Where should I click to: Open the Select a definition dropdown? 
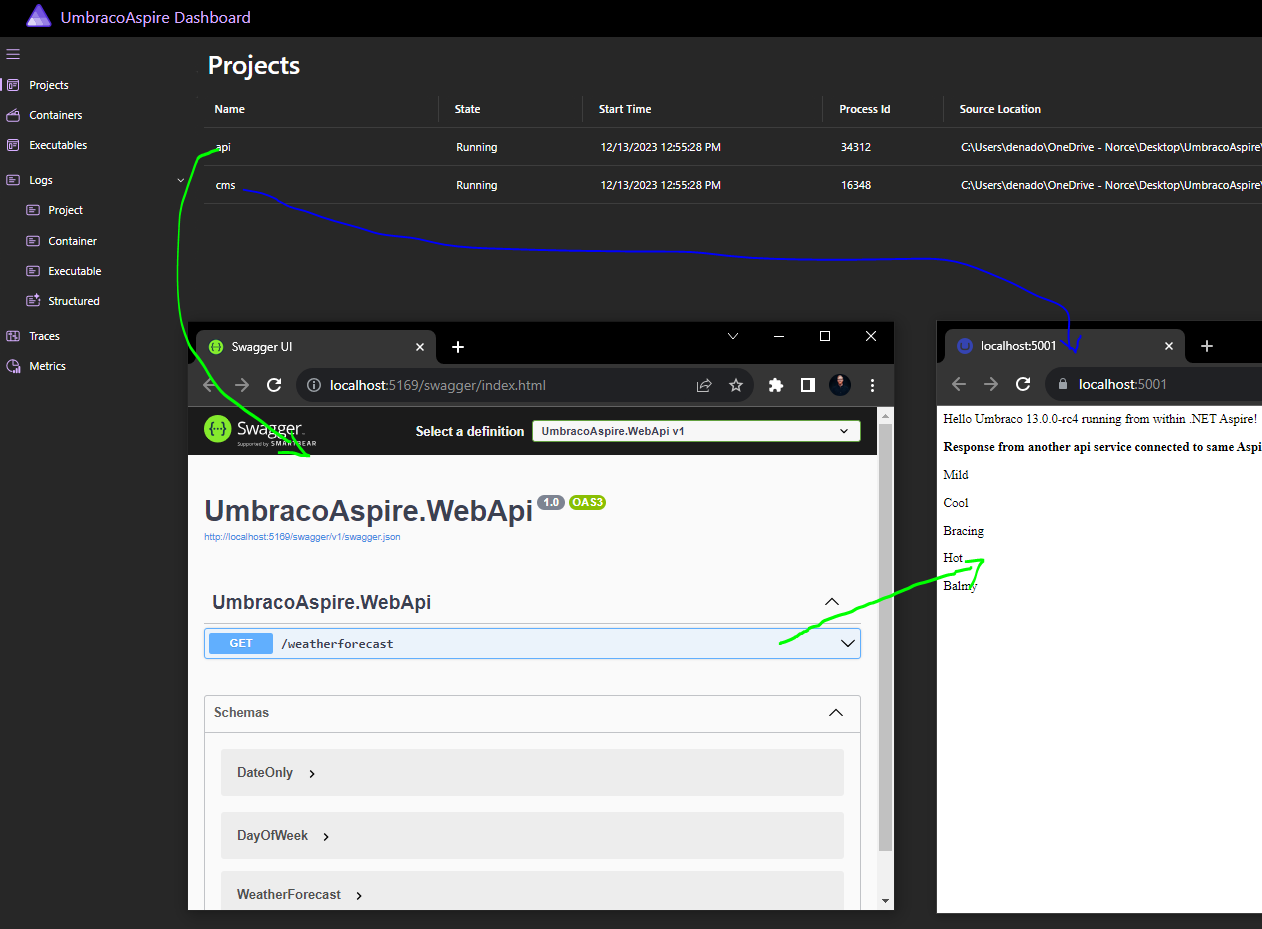[696, 431]
